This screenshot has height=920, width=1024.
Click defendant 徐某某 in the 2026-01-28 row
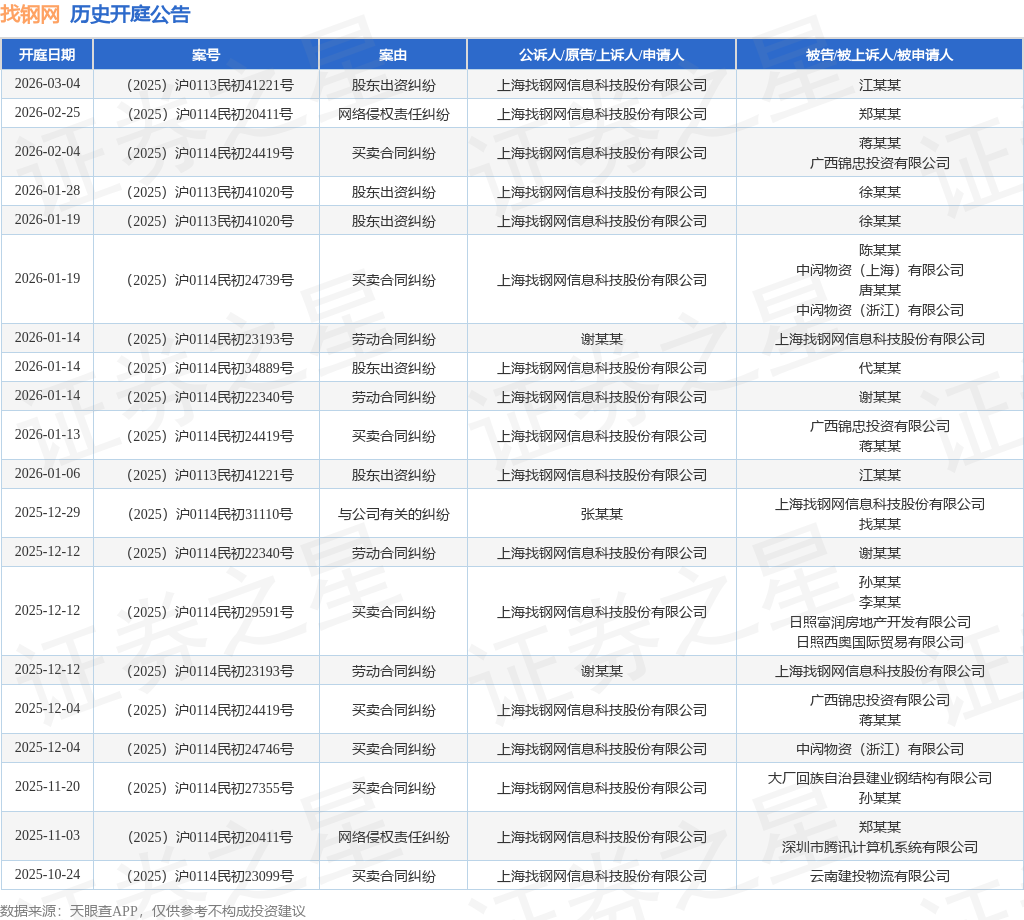click(x=880, y=192)
